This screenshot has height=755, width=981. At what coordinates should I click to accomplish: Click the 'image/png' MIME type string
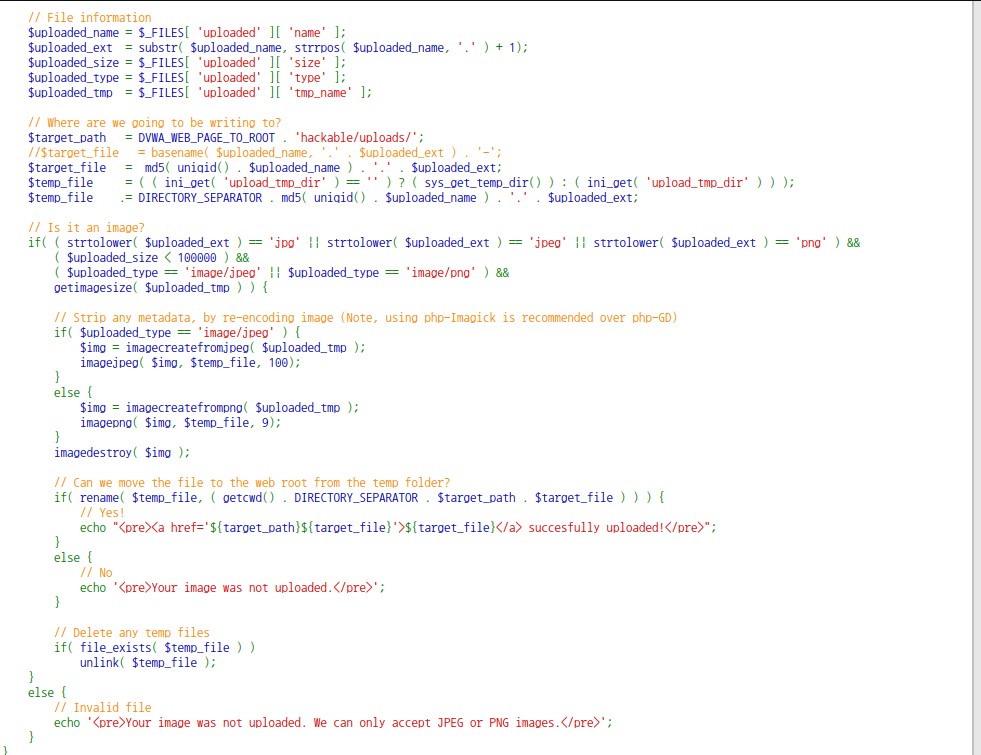(440, 273)
